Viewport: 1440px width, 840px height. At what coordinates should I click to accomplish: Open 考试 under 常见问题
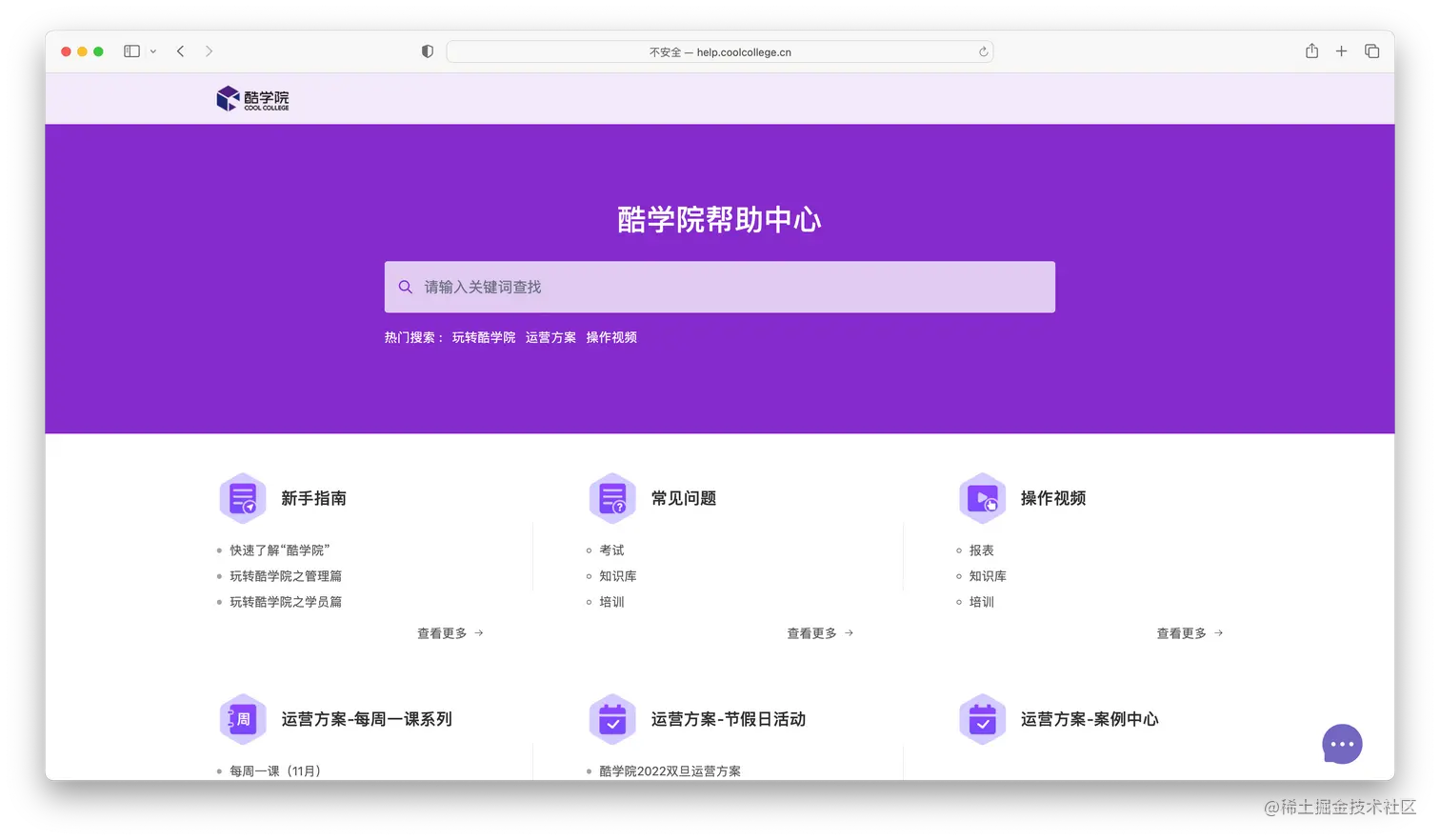coord(611,550)
